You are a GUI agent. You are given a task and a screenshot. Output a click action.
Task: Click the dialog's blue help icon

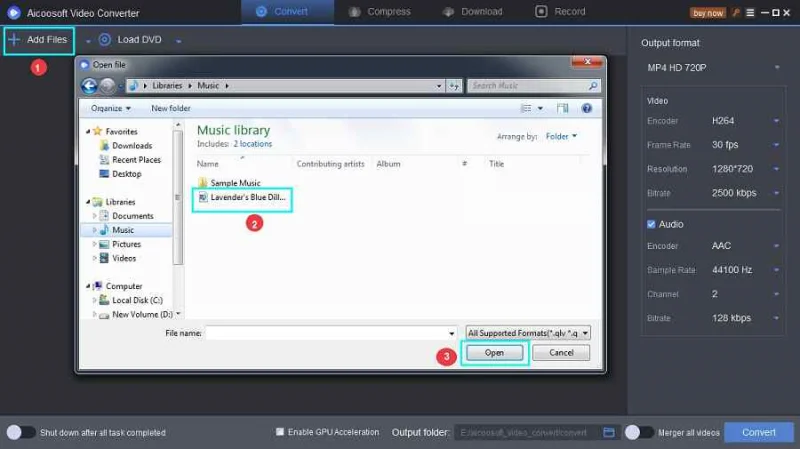[587, 108]
